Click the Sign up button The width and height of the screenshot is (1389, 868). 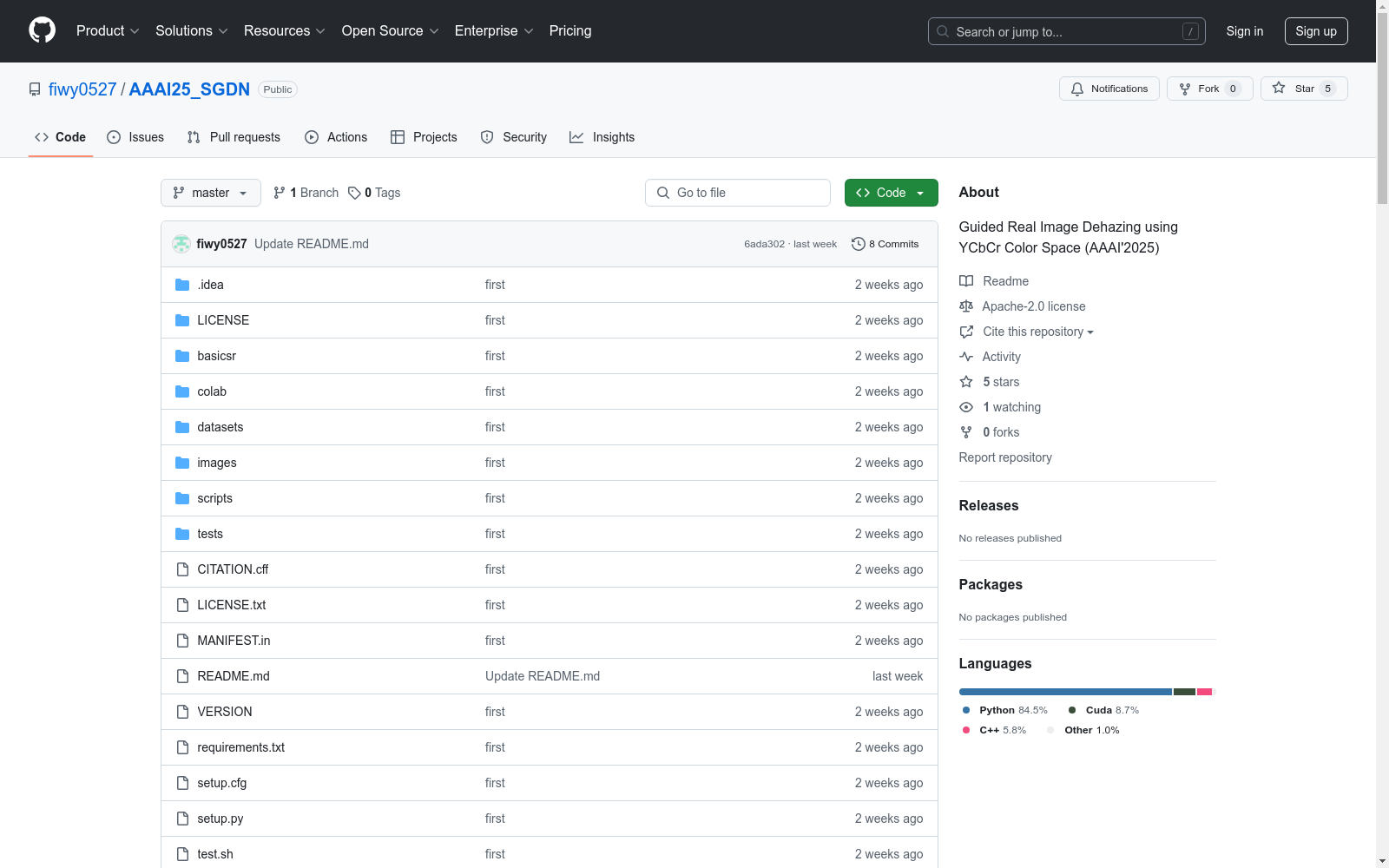[1316, 31]
